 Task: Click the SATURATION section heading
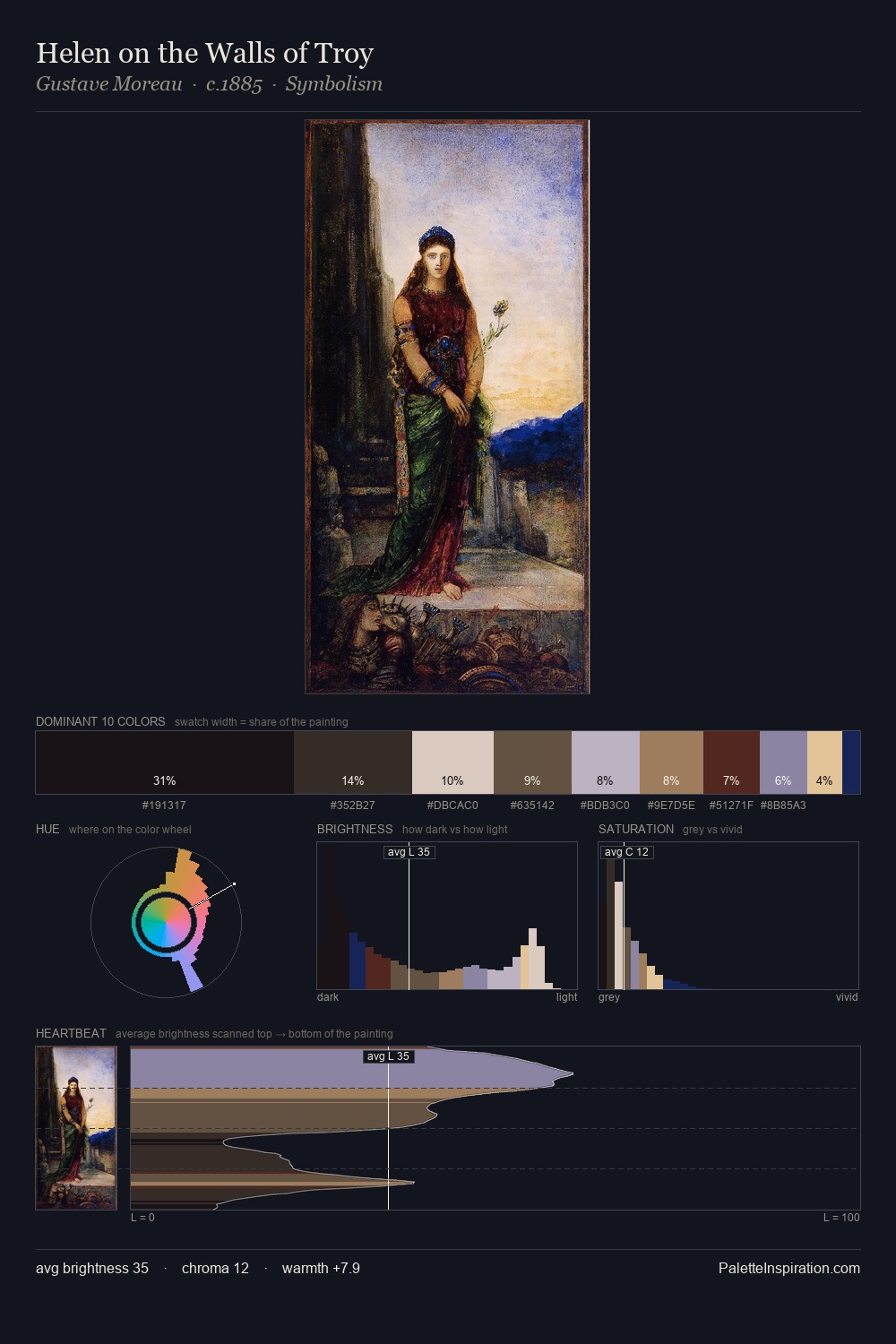(636, 829)
